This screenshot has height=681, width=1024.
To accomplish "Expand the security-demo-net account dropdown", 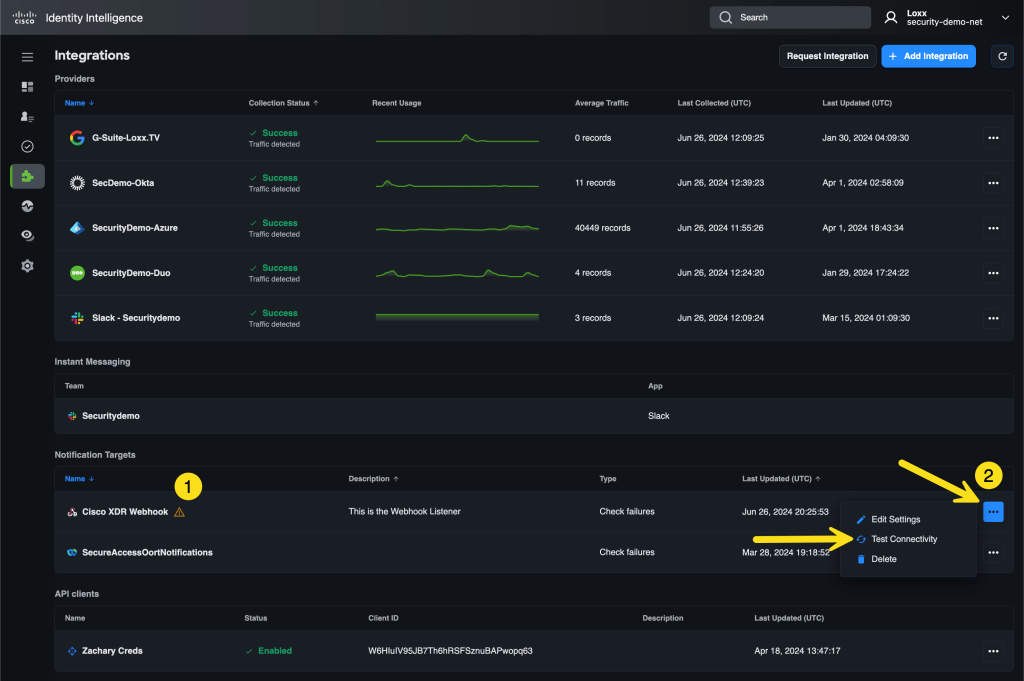I will 1006,17.
